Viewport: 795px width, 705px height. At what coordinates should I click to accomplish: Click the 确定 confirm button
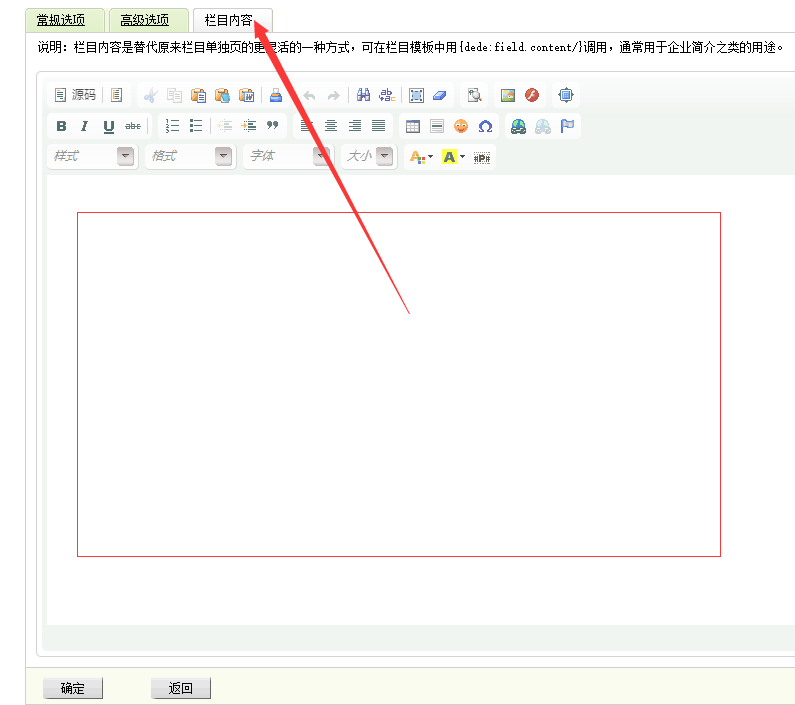73,688
